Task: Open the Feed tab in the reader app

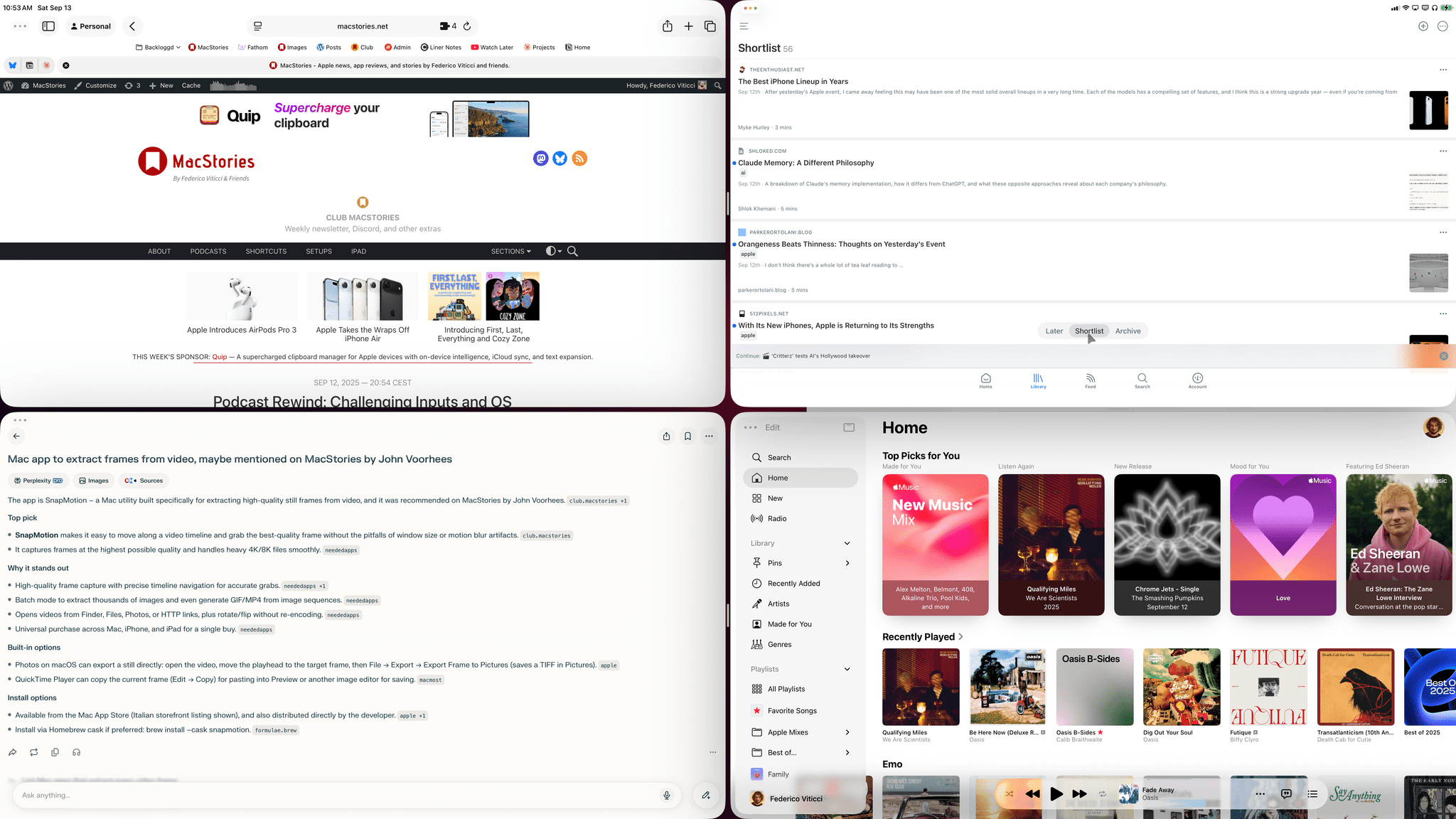Action: pos(1090,381)
